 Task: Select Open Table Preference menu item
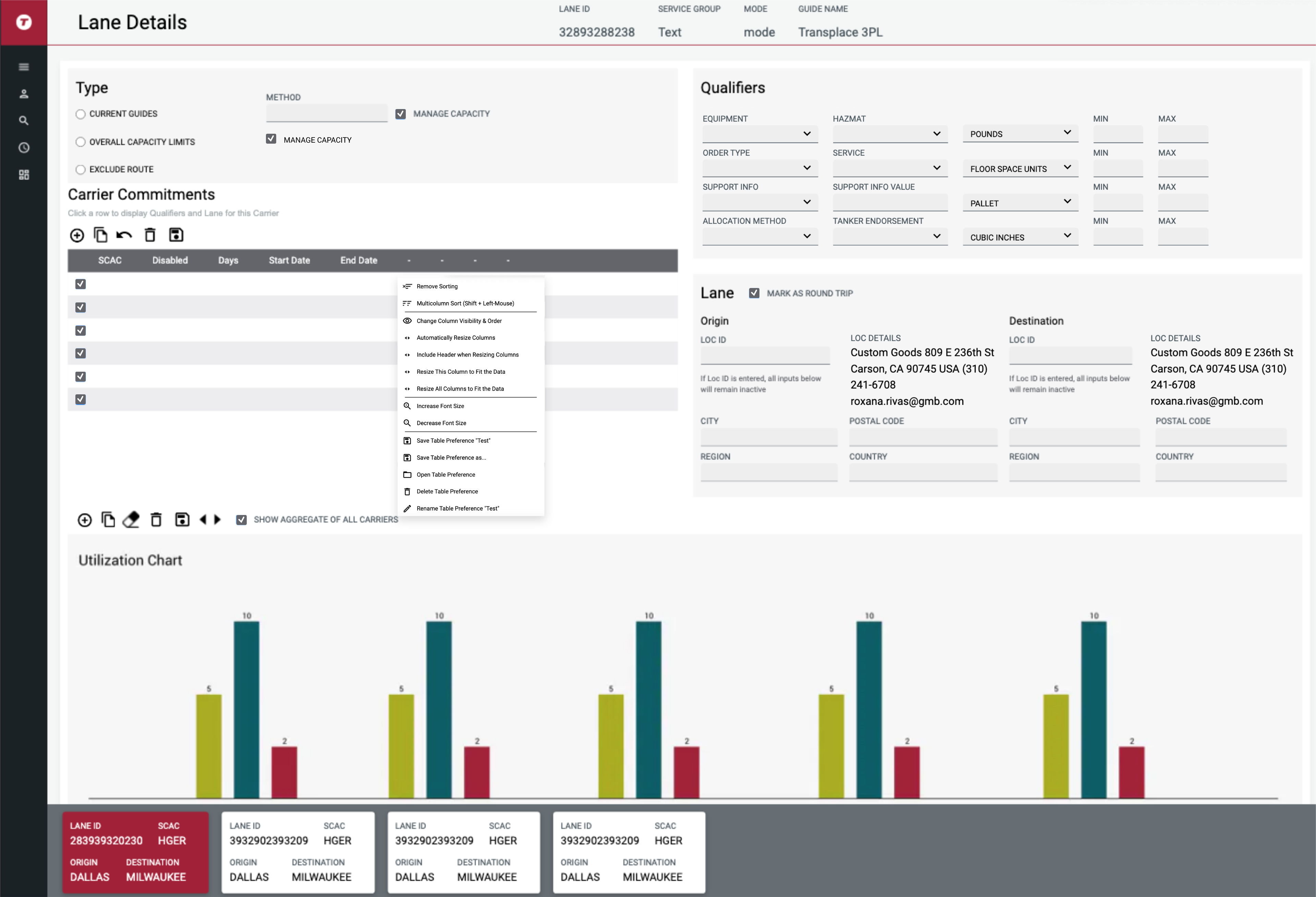pos(470,474)
